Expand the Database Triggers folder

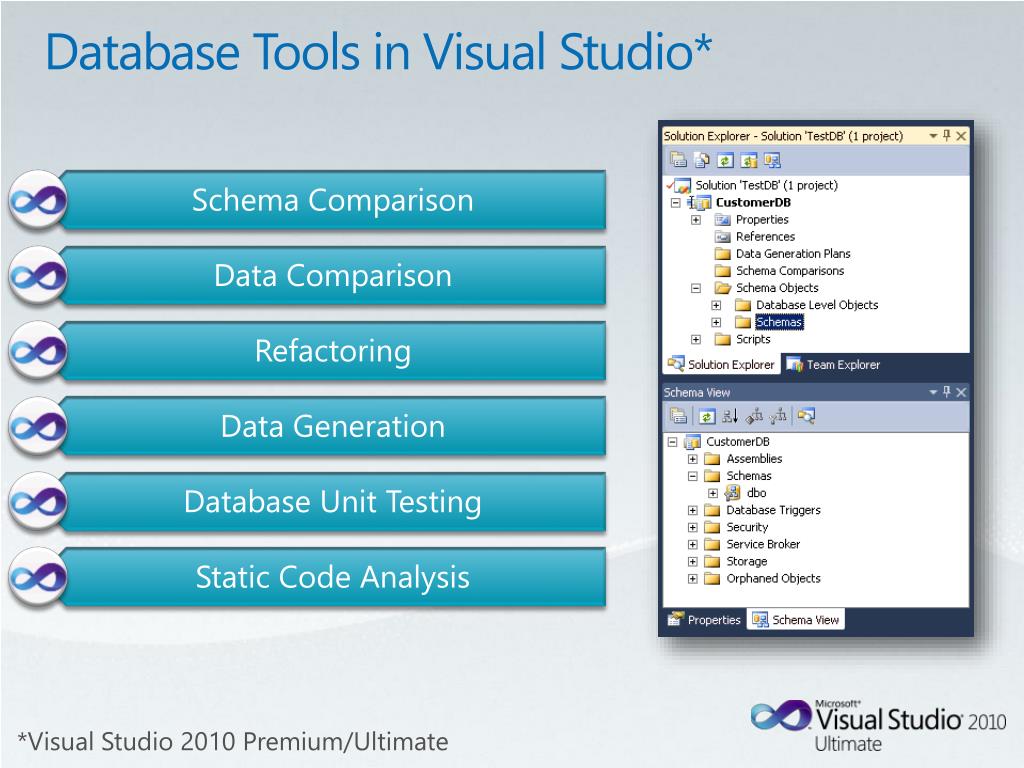(693, 510)
